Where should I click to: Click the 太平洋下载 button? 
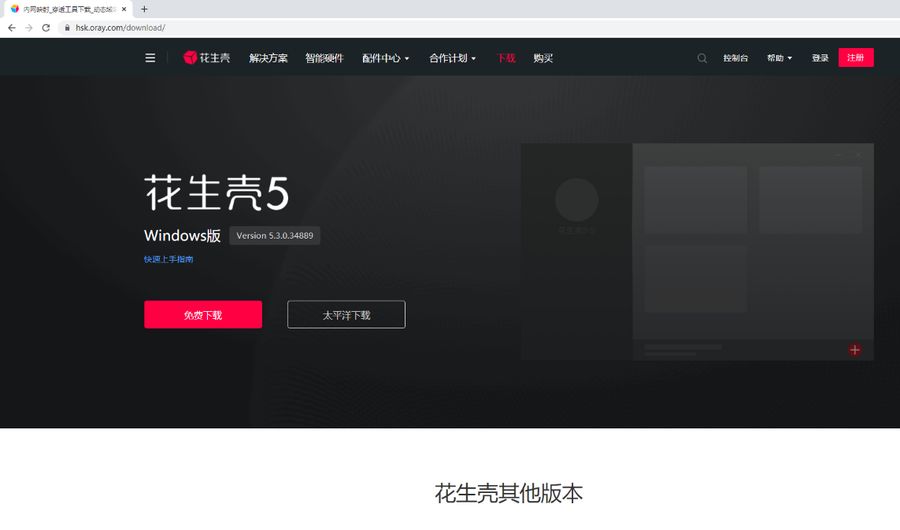coord(346,315)
